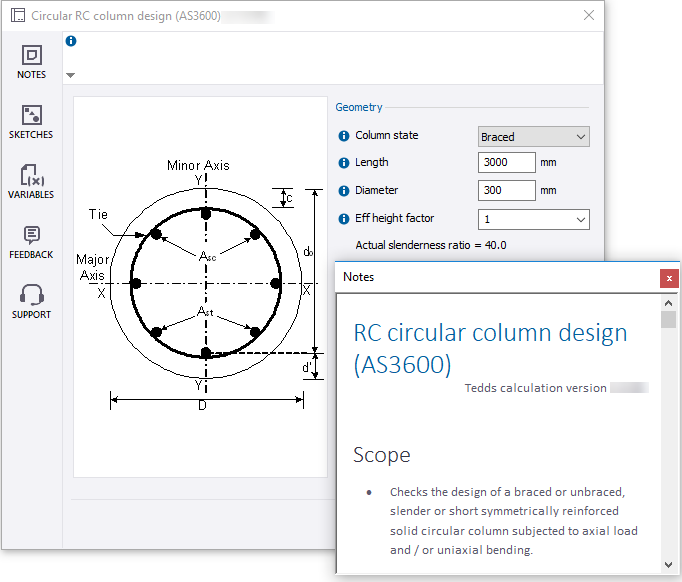Open the Column state dropdown showing Braced
Viewport: 682px width, 582px height.
click(x=533, y=137)
